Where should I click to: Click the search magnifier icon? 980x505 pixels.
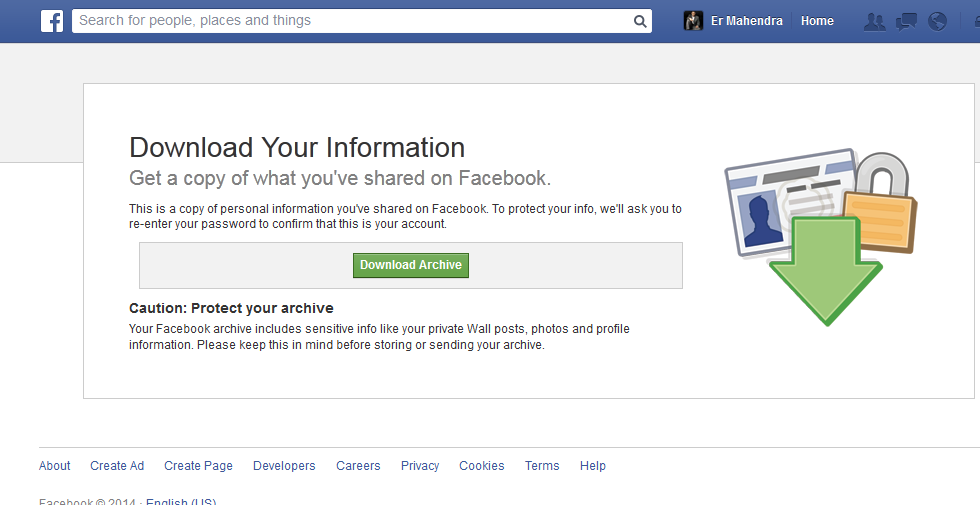tap(640, 21)
